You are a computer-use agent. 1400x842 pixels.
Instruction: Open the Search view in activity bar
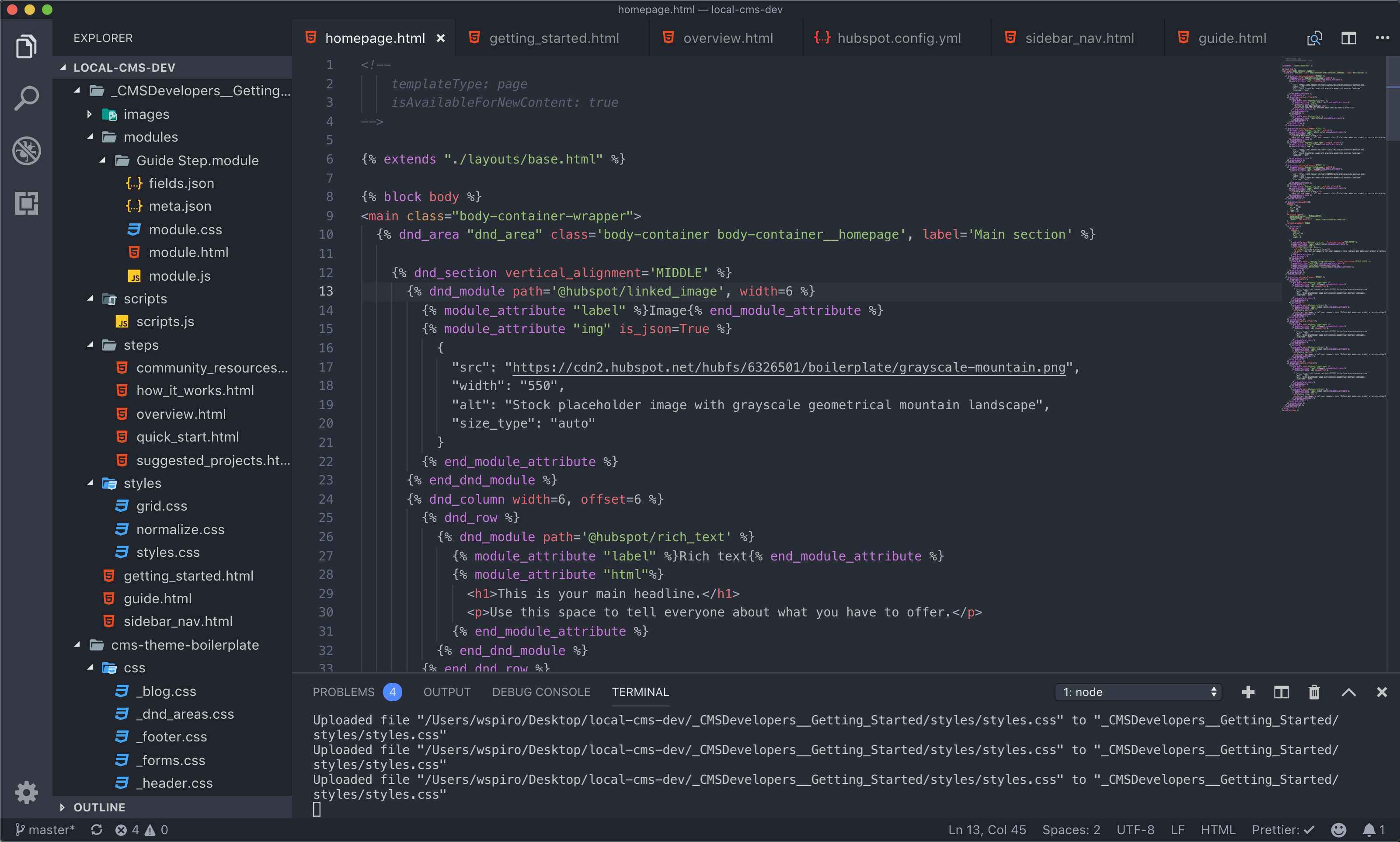26,99
